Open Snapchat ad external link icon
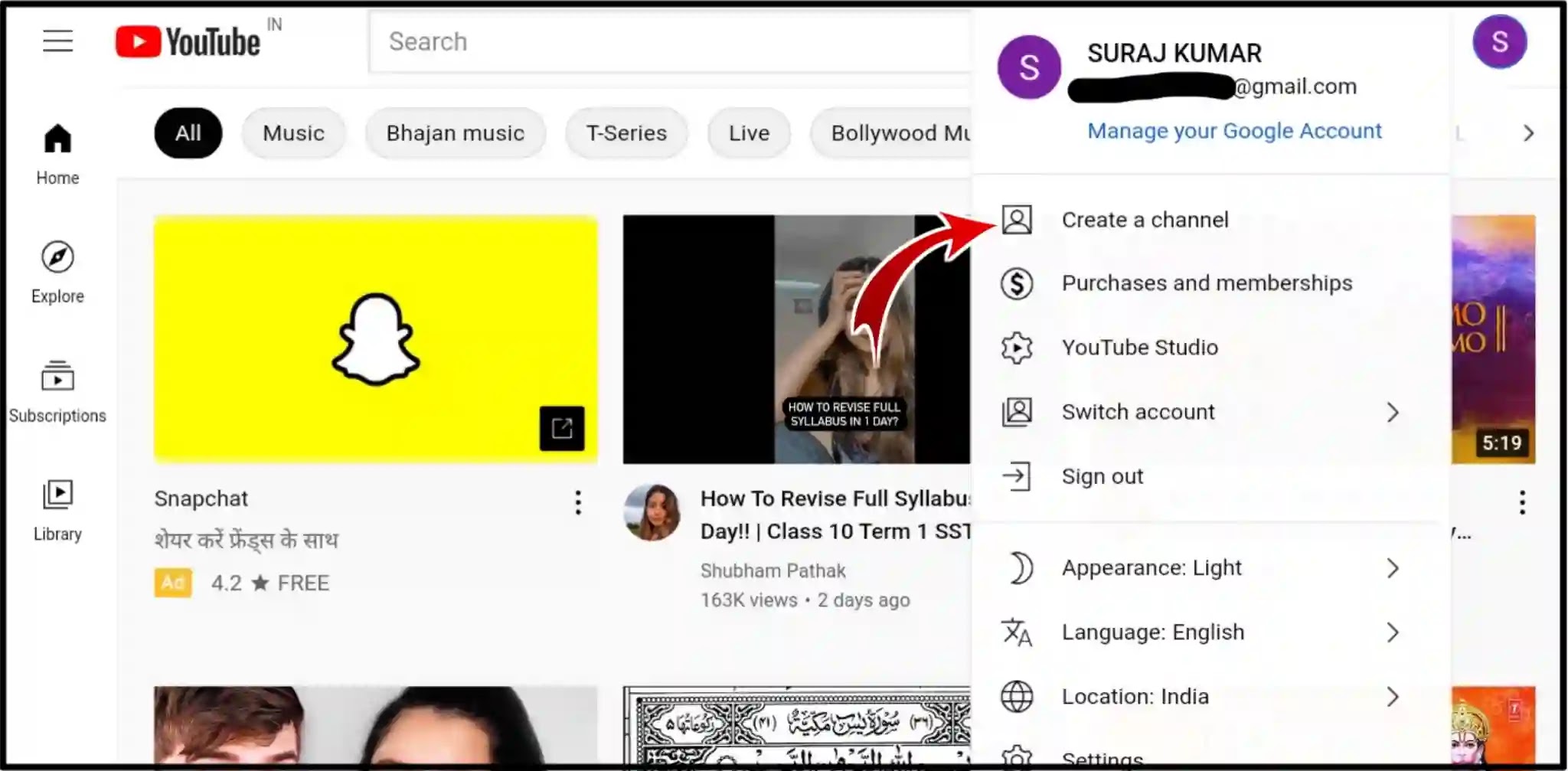 point(562,428)
